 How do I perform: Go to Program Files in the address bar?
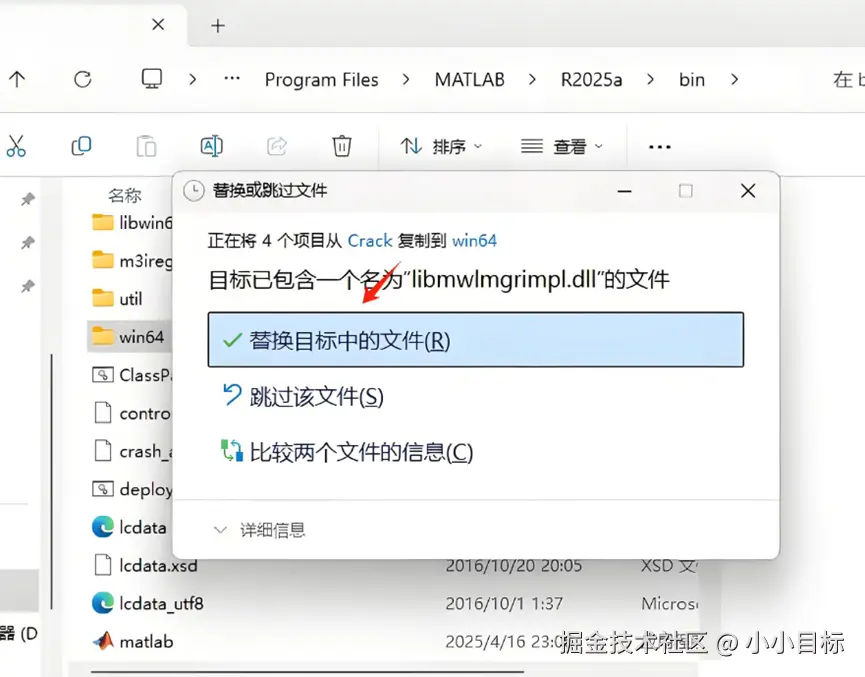[322, 80]
